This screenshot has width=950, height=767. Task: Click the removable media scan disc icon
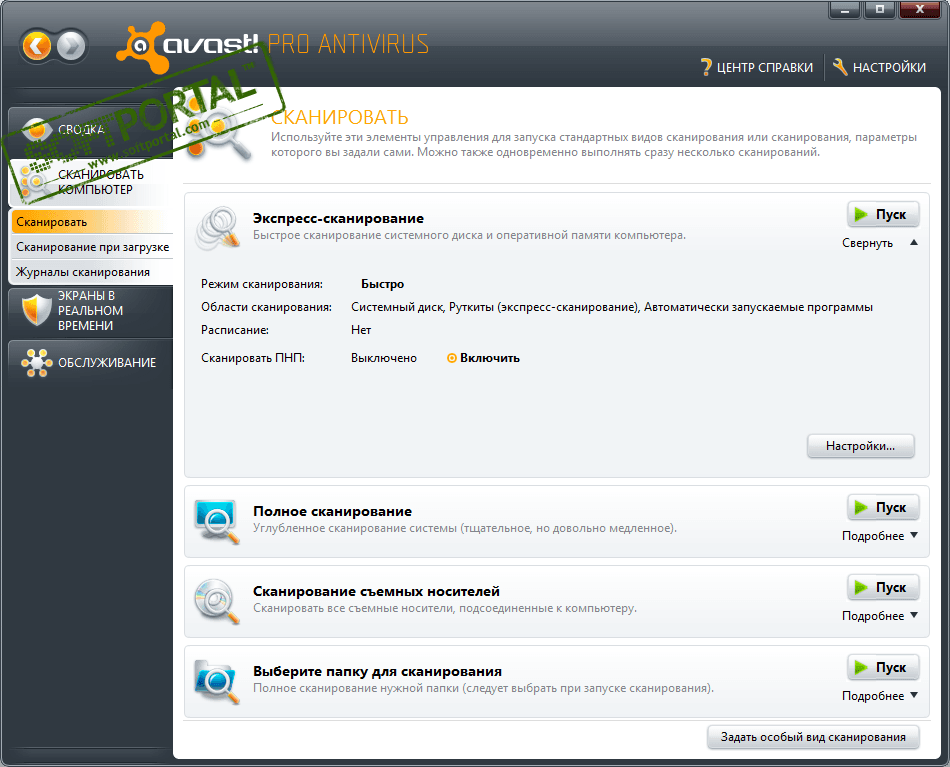tap(217, 600)
